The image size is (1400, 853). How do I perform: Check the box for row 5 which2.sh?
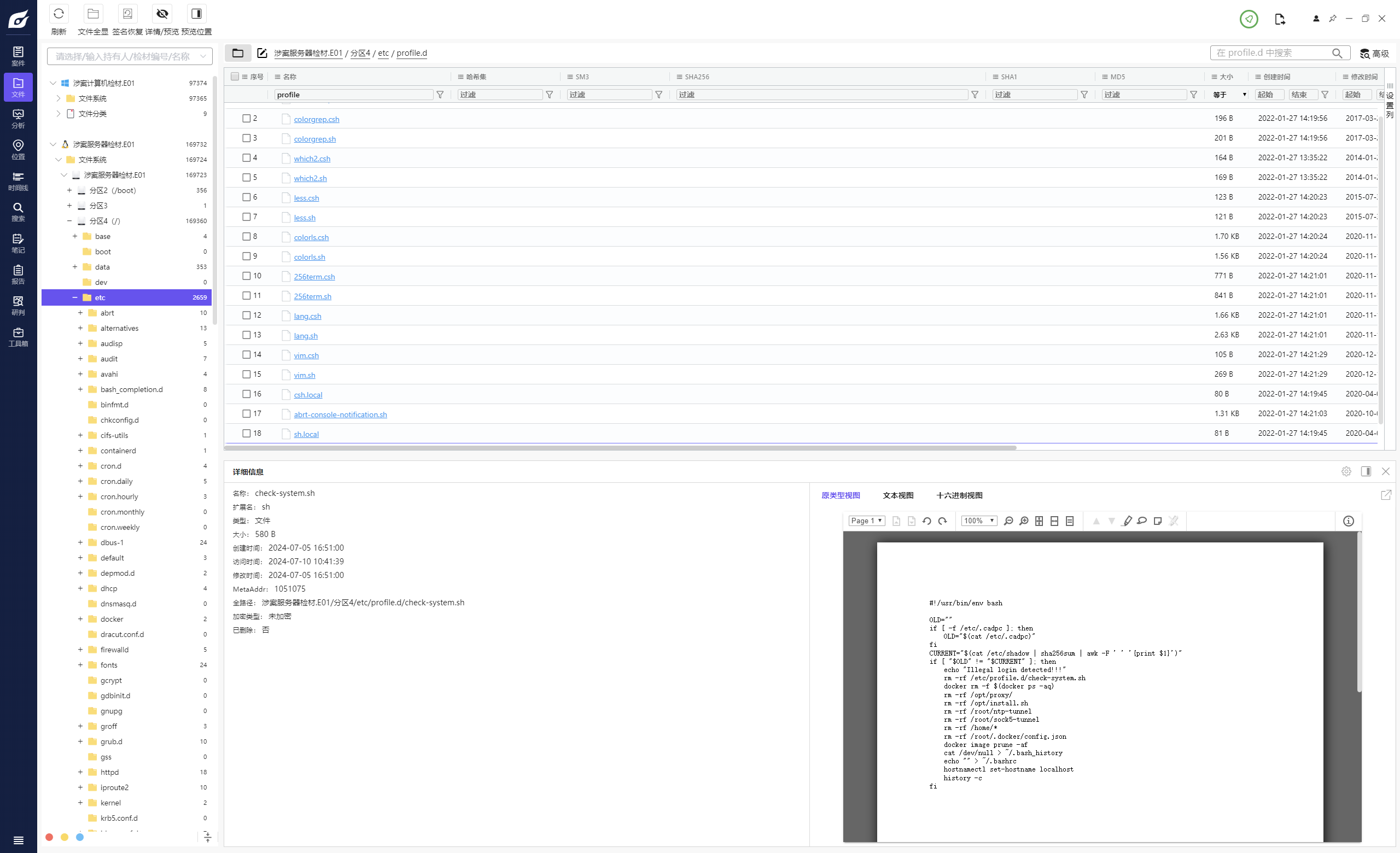(247, 177)
